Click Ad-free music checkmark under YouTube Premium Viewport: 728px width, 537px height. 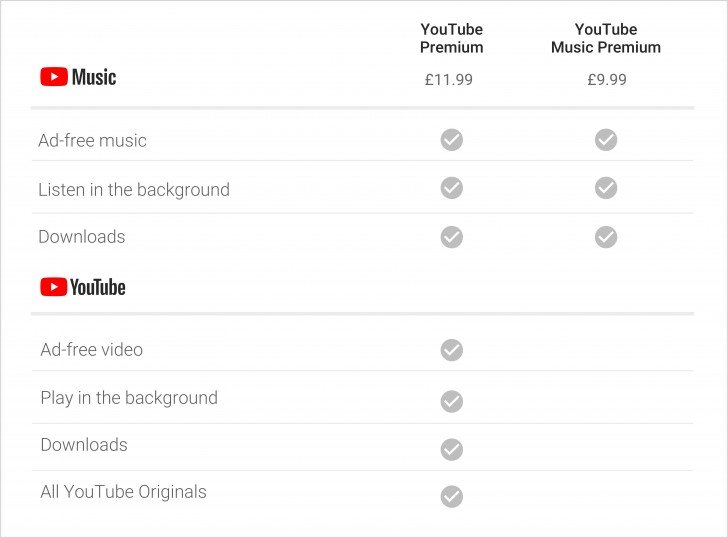coord(452,140)
